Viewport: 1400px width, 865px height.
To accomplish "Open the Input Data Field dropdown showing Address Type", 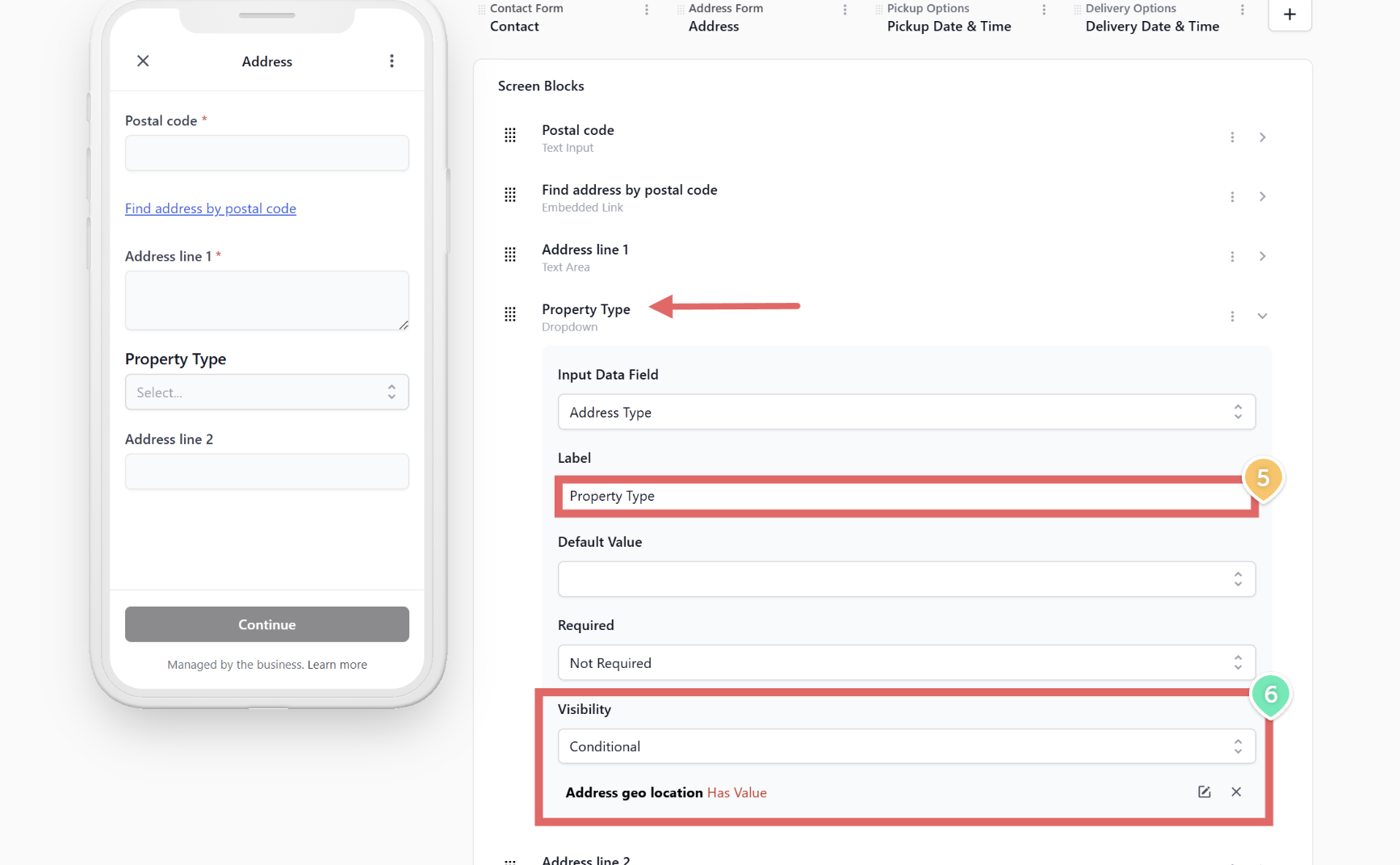I will click(907, 412).
